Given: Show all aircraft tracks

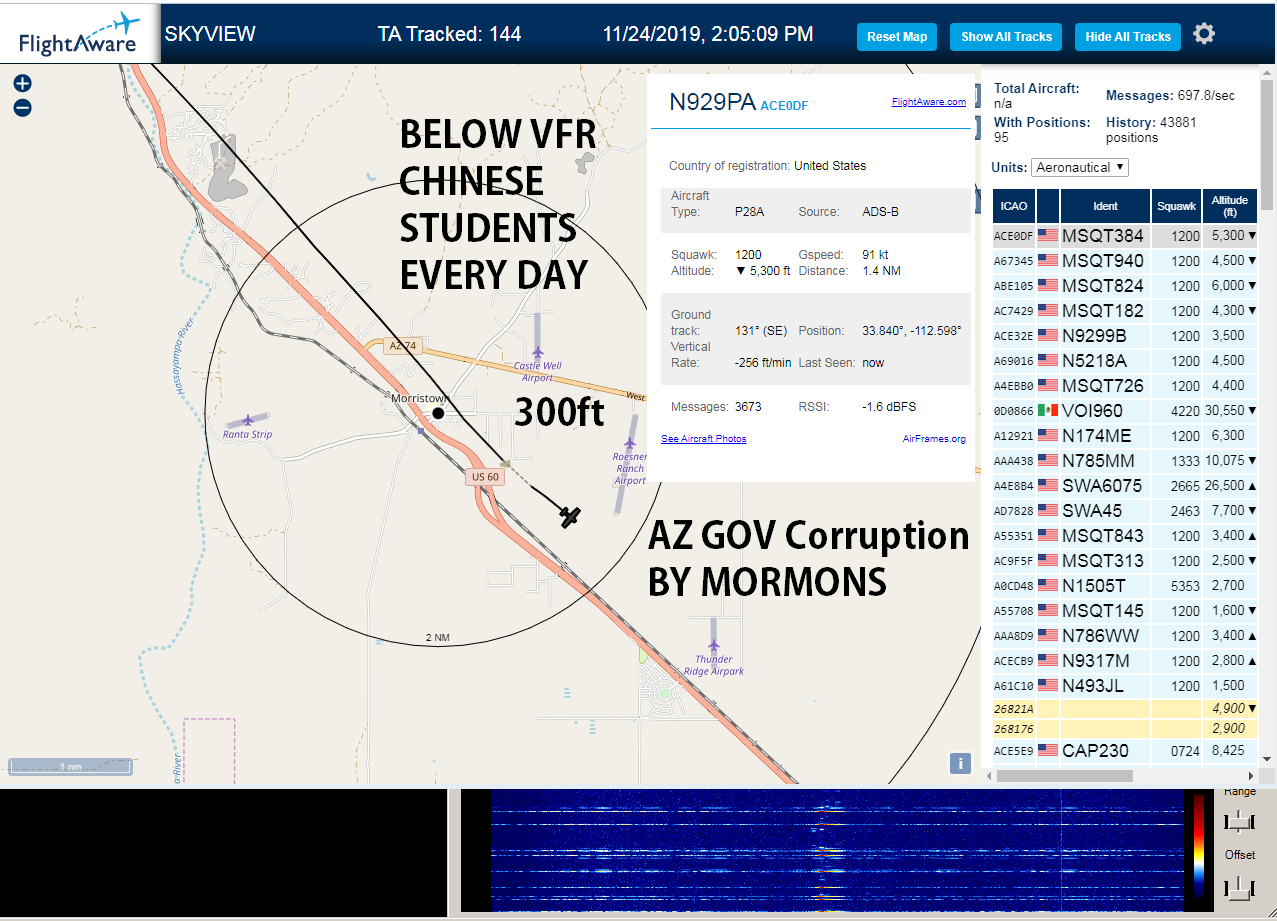Looking at the screenshot, I should coord(1006,37).
